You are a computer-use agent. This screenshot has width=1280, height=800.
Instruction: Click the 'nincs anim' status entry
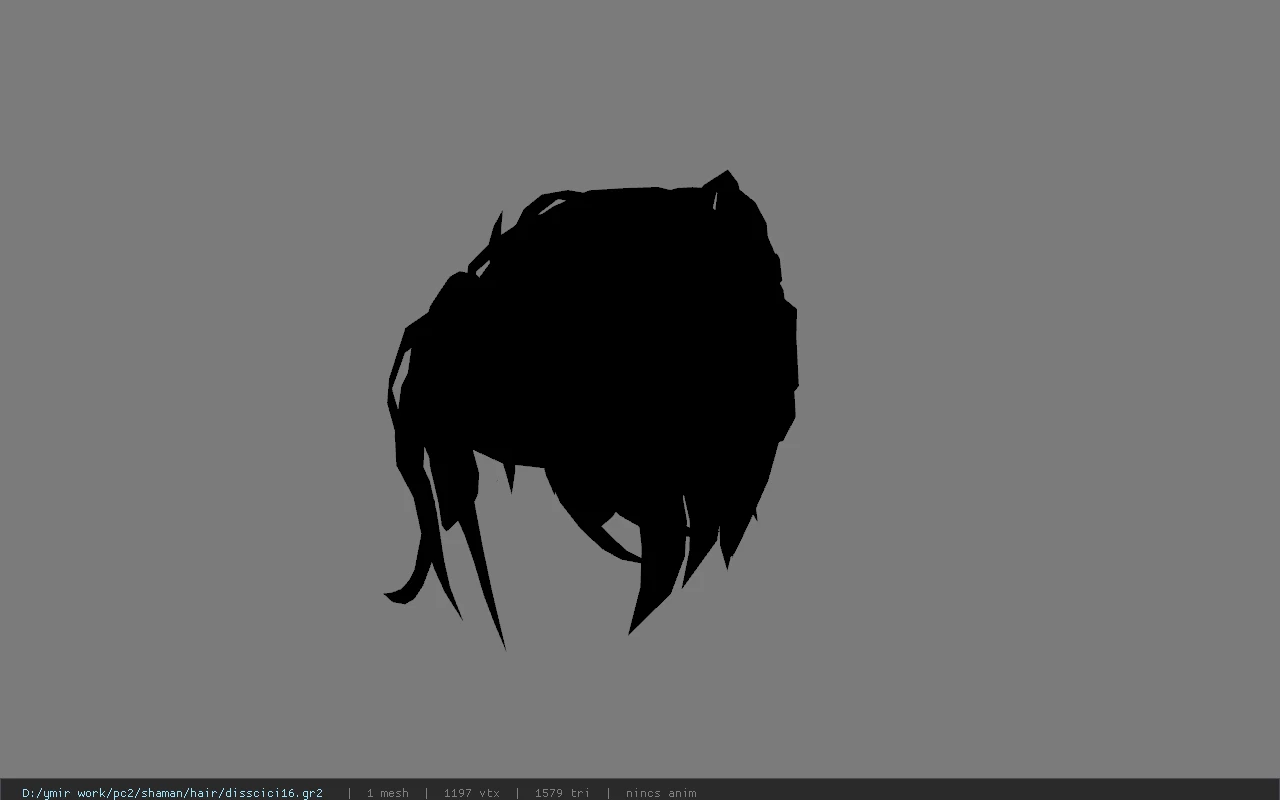pyautogui.click(x=661, y=793)
